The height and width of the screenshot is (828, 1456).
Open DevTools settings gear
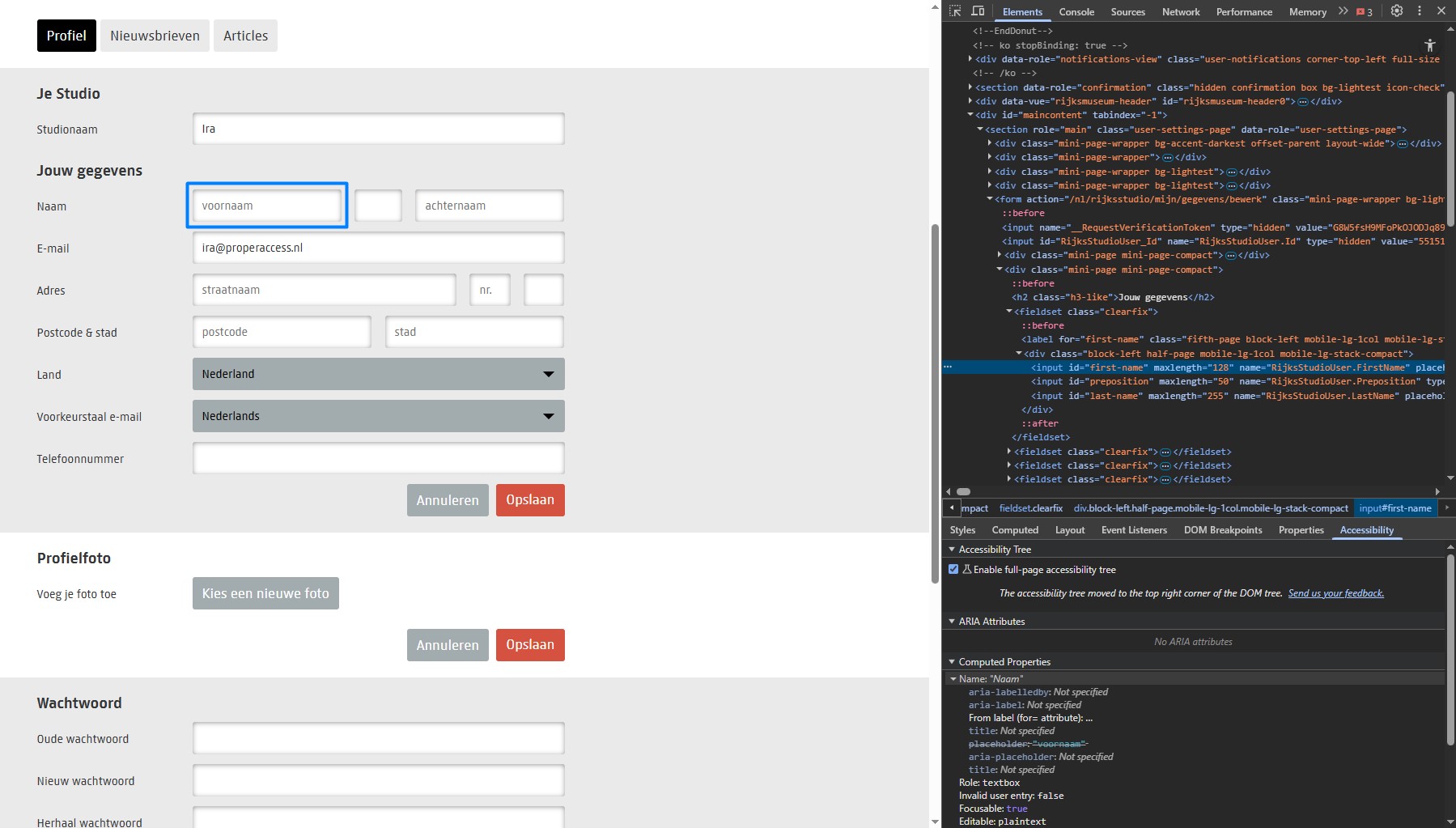coord(1397,11)
